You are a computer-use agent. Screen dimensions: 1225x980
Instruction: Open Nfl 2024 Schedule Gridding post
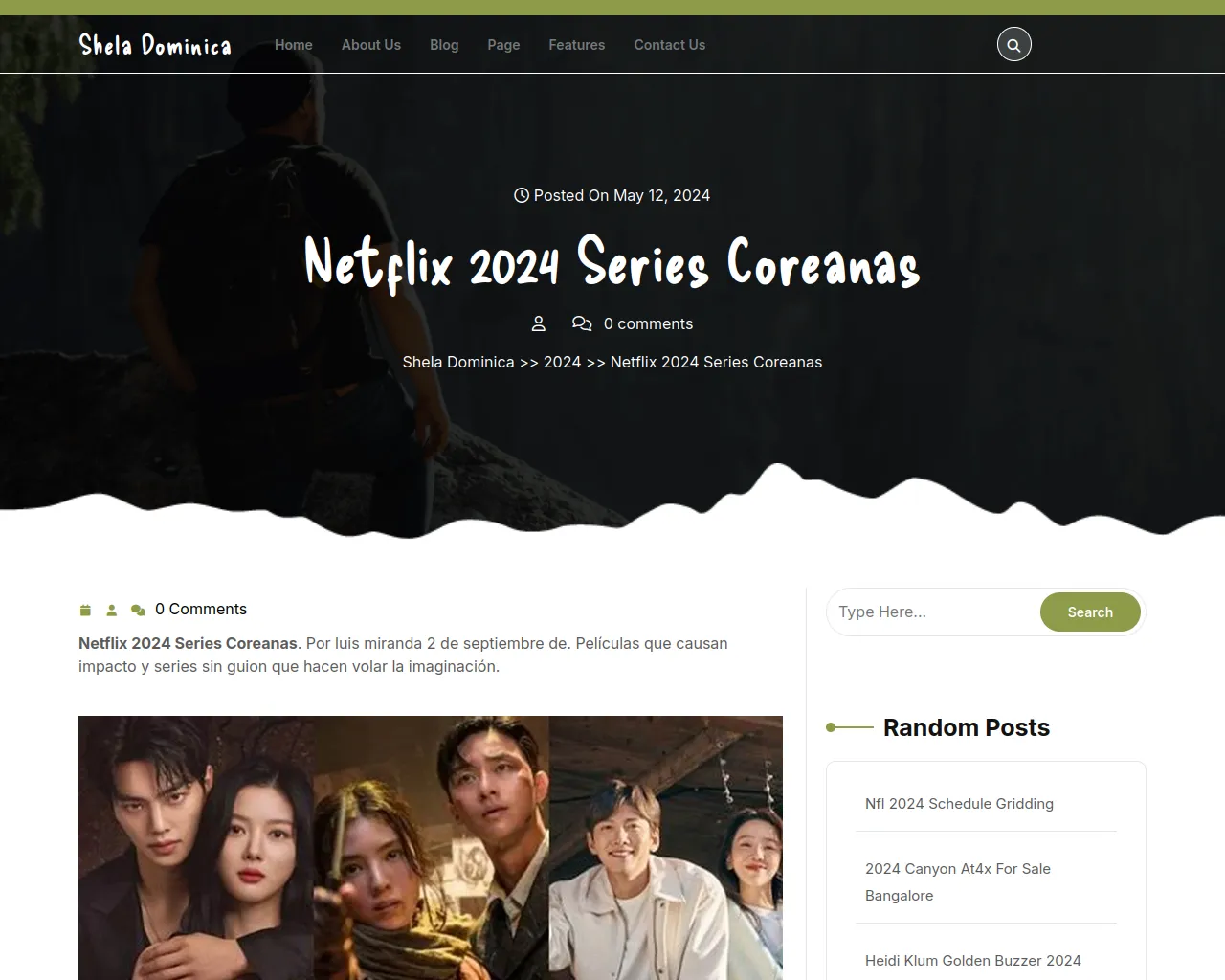click(959, 804)
